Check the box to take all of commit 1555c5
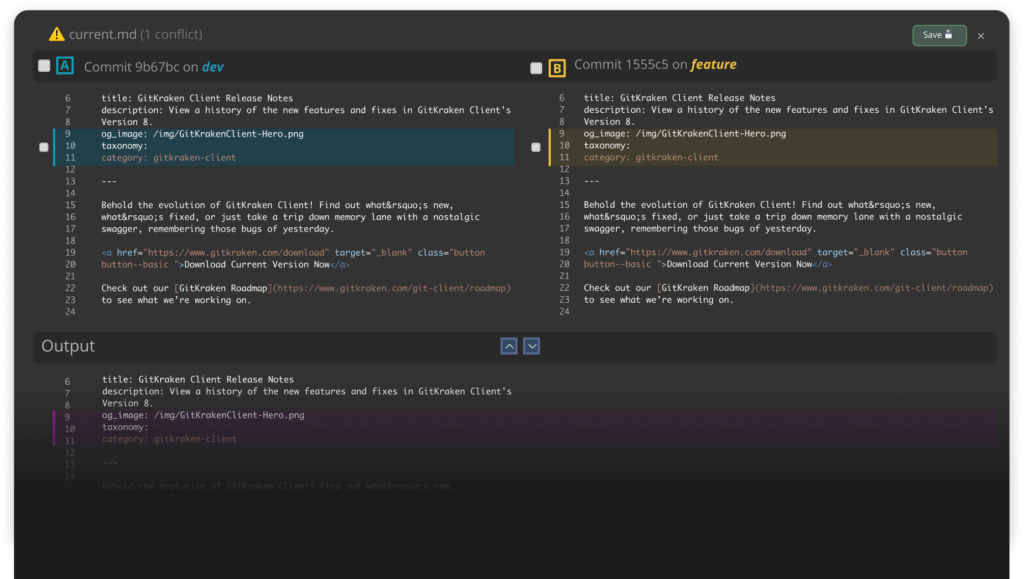The width and height of the screenshot is (1024, 579). coord(536,67)
